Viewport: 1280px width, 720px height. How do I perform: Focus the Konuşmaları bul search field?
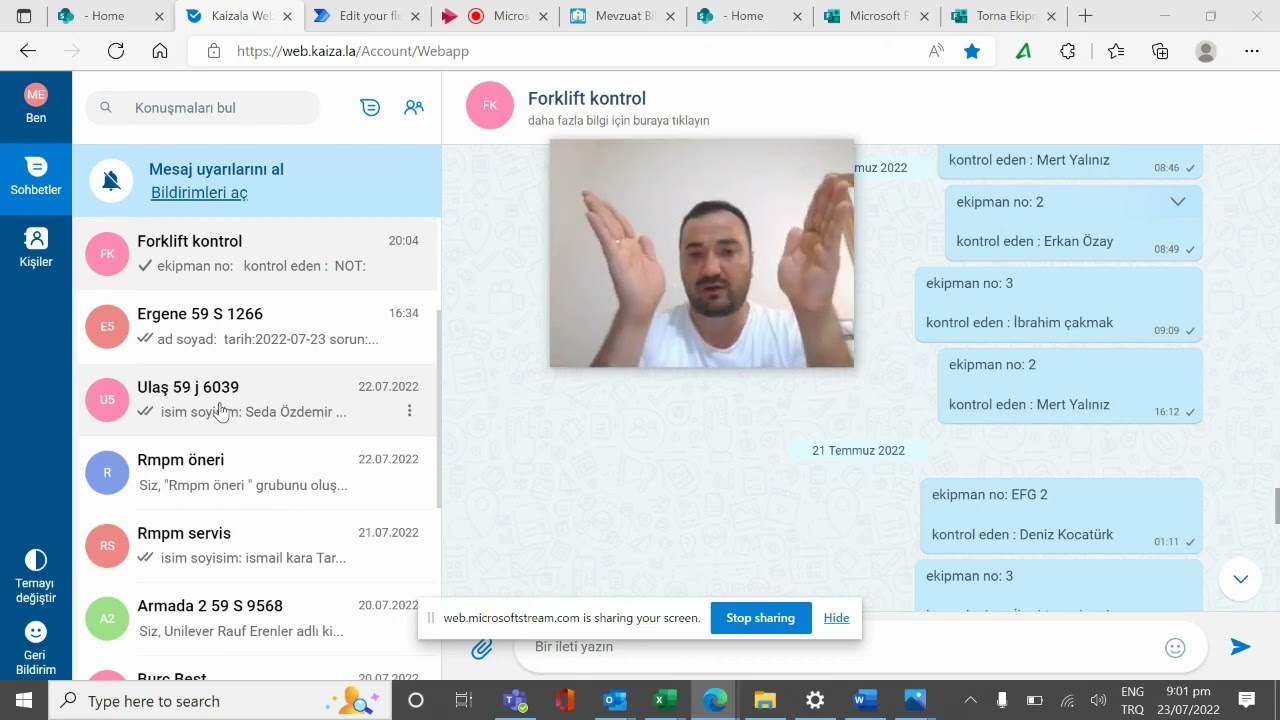[x=203, y=107]
